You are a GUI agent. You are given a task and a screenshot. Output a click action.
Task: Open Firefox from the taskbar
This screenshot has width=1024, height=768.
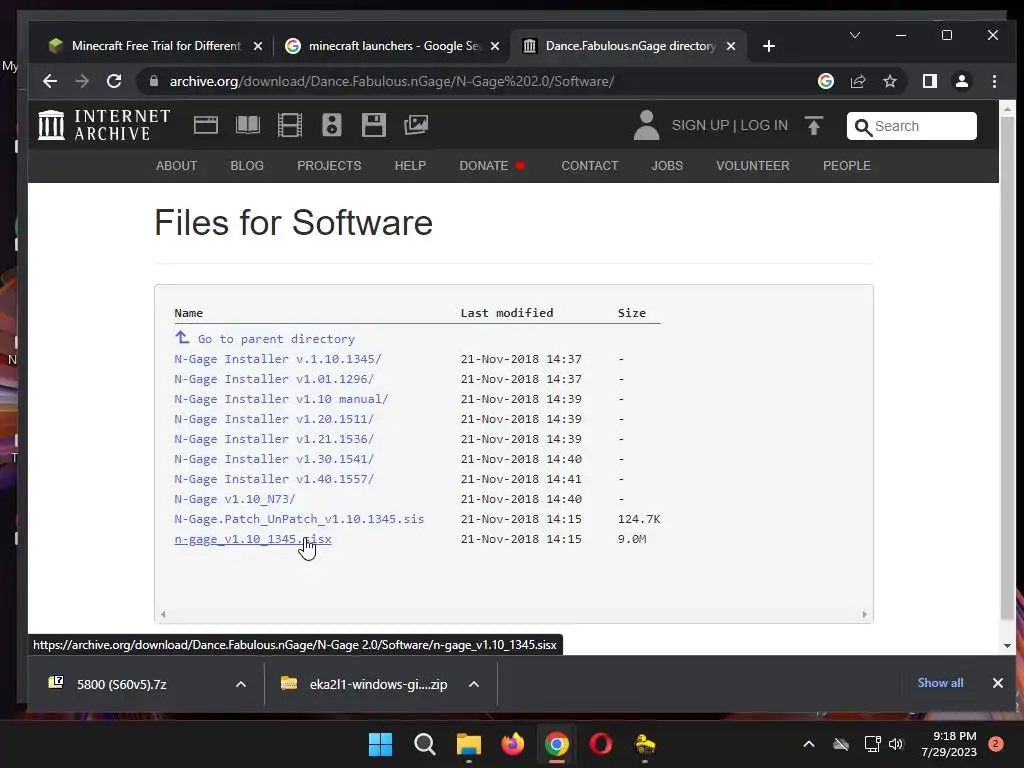pos(513,744)
